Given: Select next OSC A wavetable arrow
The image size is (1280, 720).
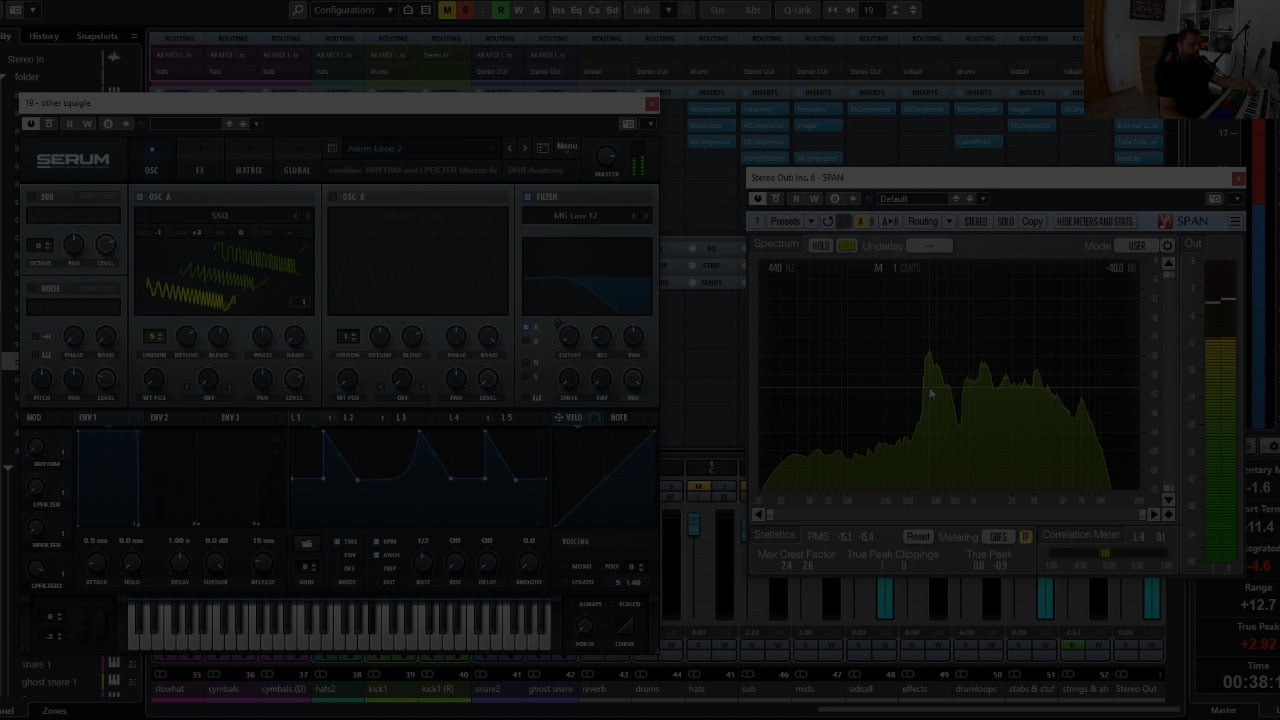Looking at the screenshot, I should point(306,216).
